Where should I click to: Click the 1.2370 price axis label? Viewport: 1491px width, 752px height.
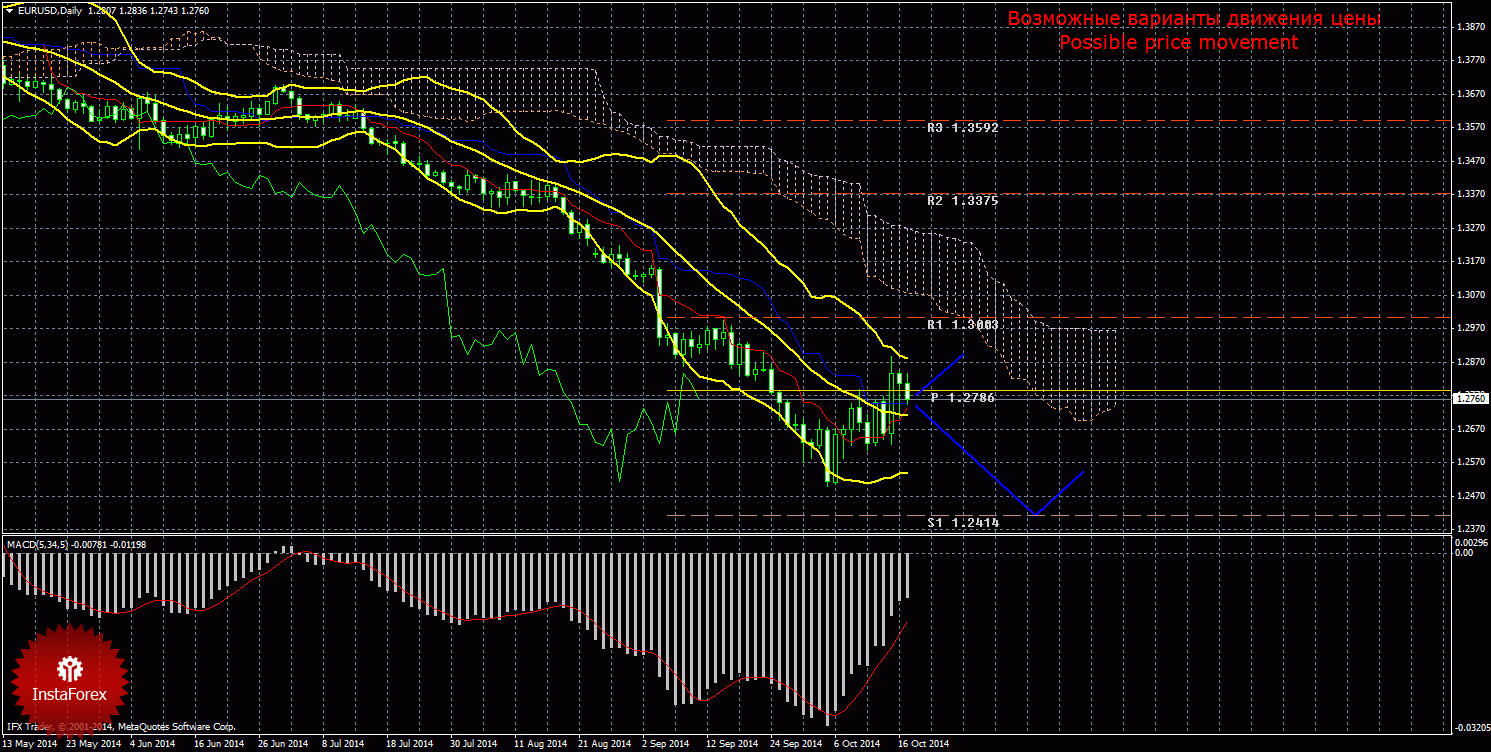click(1470, 530)
